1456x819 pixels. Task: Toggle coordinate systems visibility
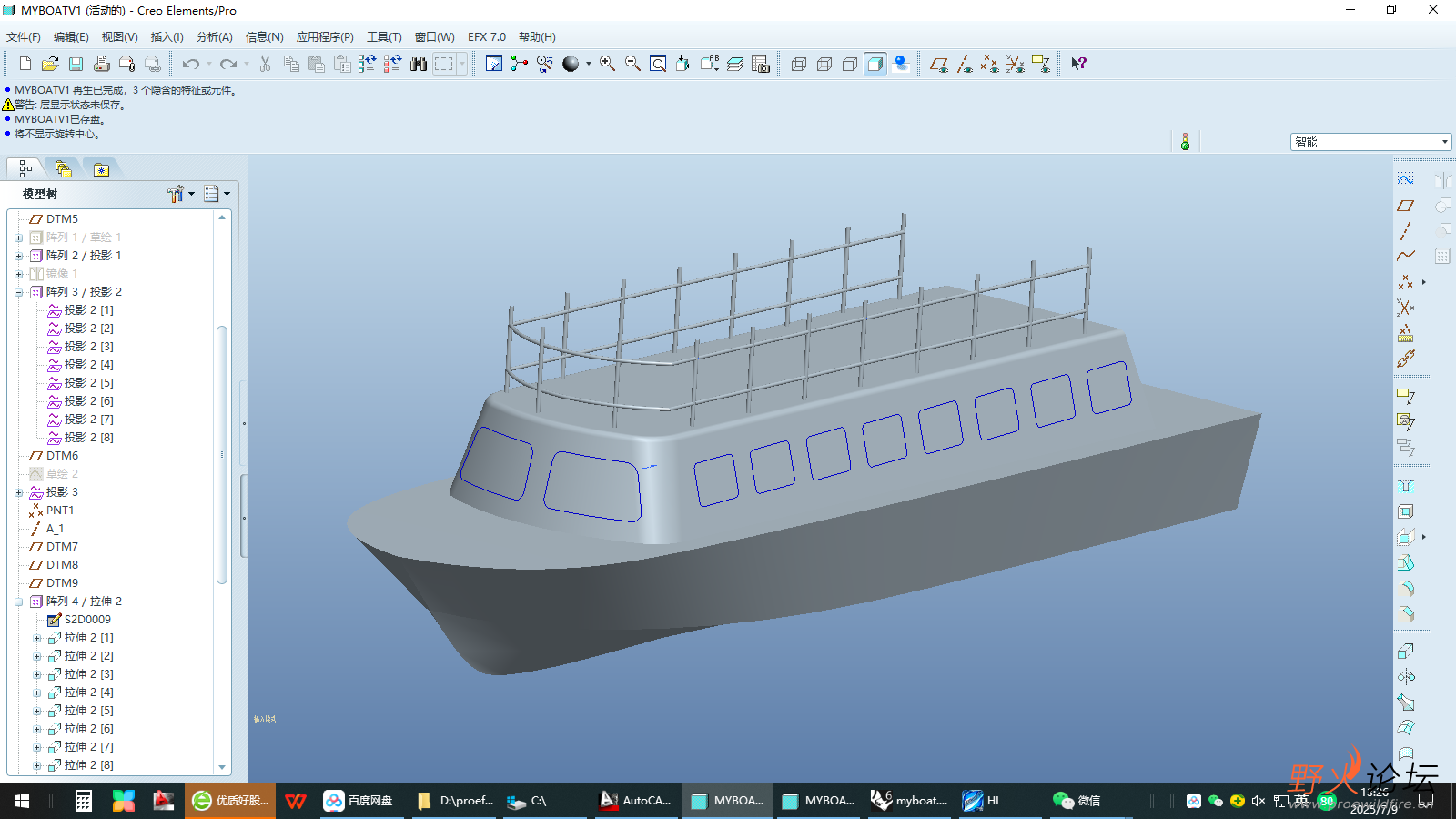1016,64
